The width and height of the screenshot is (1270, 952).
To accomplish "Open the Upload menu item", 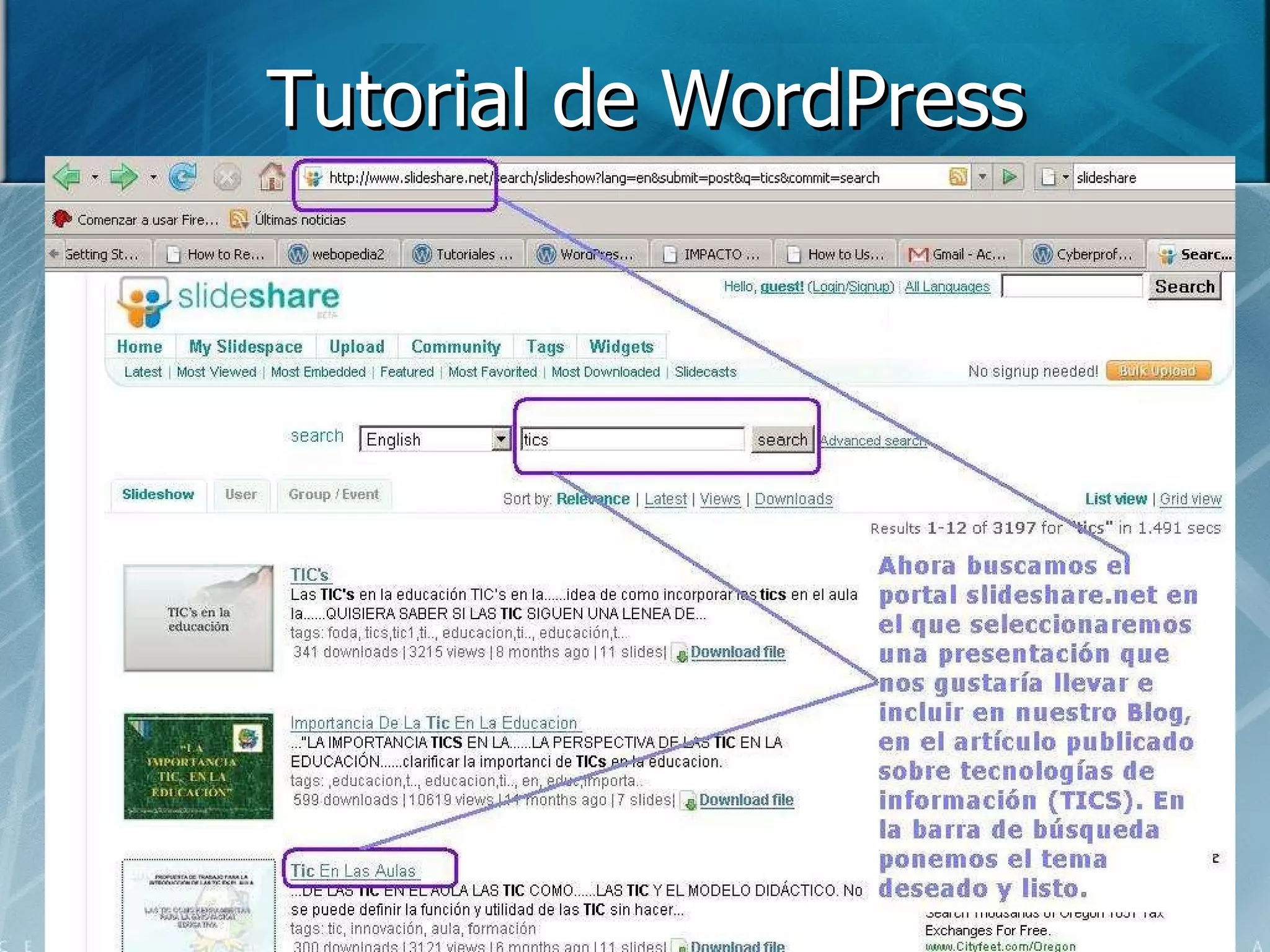I will click(357, 346).
